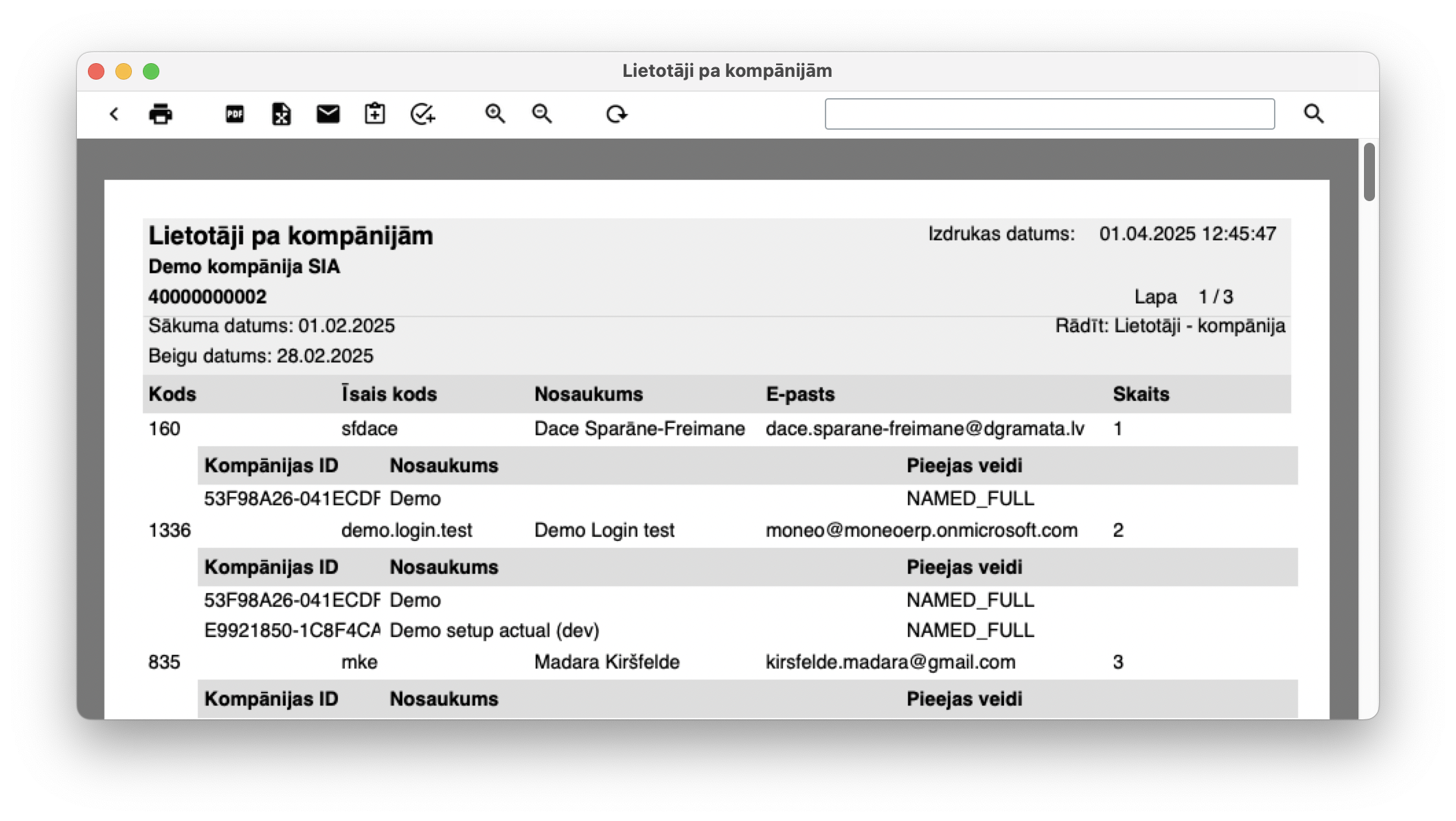Click company ID E9921850-1C8F4CA
The image size is (1456, 821).
(292, 631)
